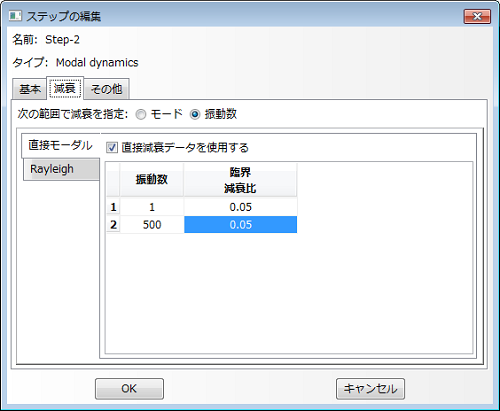
Task: Select the モード radio button
Action: pos(141,115)
